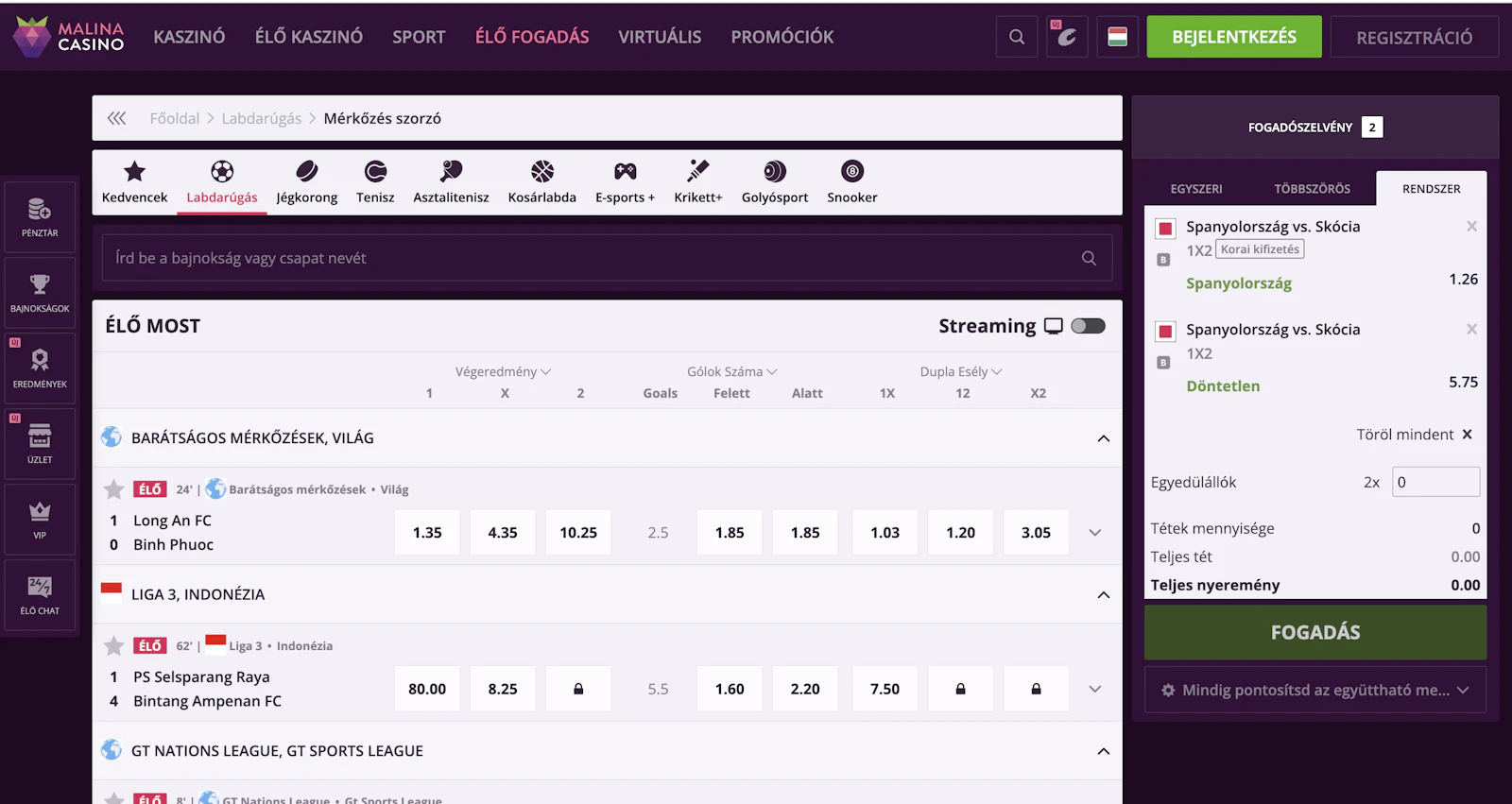Expand more markets for PS Selsparang Raya
Viewport: 1512px width, 804px height.
coord(1094,689)
